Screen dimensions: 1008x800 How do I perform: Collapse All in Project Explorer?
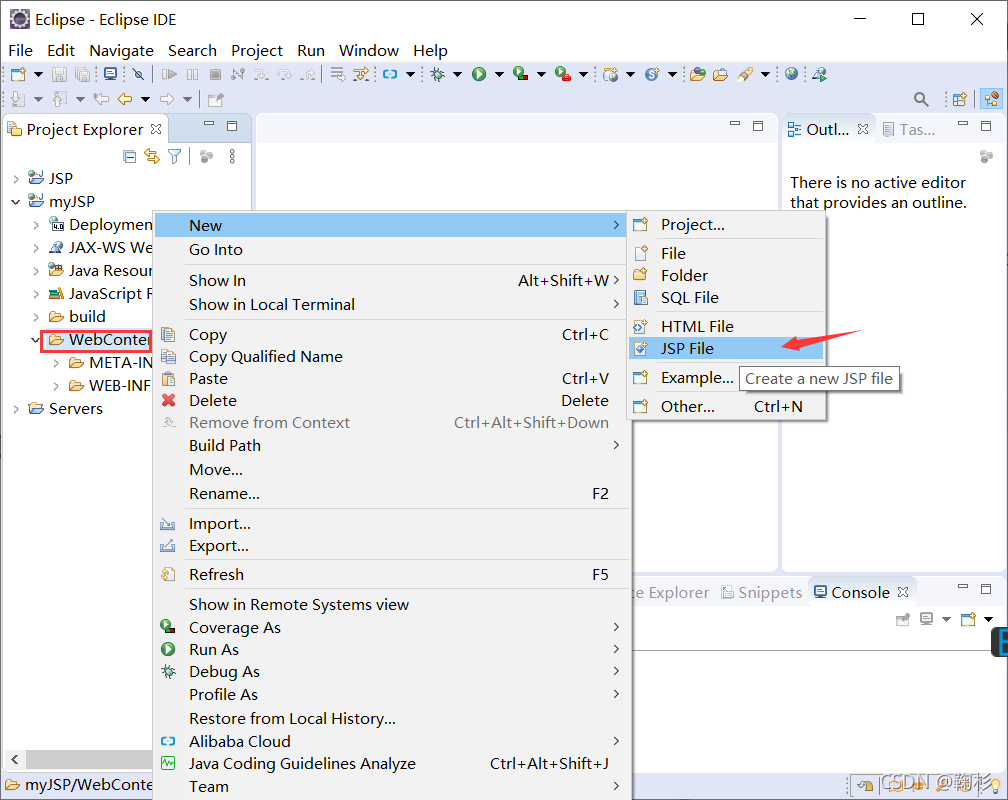point(129,156)
